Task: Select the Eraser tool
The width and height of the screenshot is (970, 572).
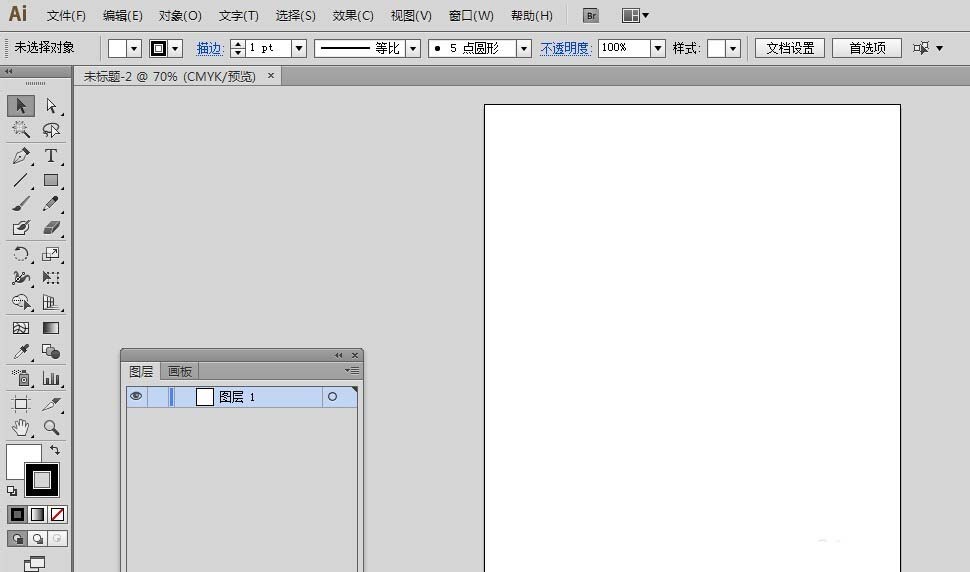Action: point(51,228)
